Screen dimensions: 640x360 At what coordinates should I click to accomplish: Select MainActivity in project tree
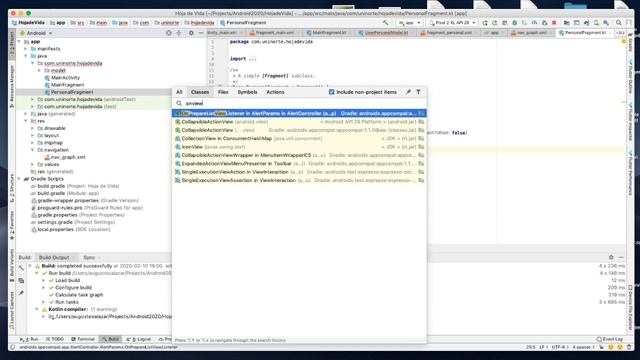click(x=65, y=78)
